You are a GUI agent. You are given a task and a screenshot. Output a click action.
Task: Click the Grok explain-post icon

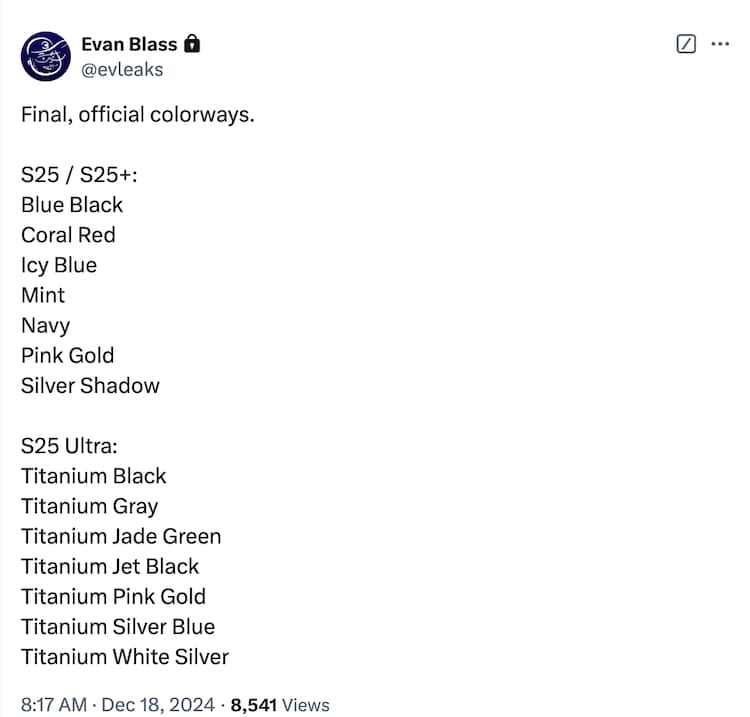pos(686,44)
